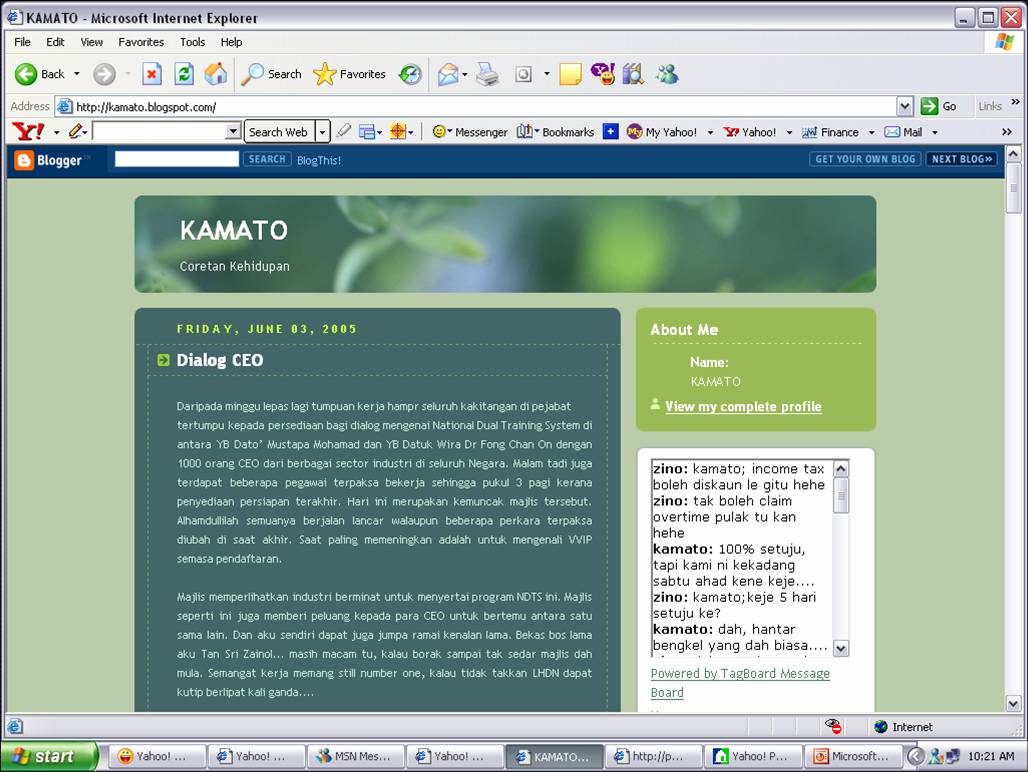This screenshot has height=772, width=1028.
Task: Expand the Yahoo toolbar overflow chevron
Action: coord(1007,132)
